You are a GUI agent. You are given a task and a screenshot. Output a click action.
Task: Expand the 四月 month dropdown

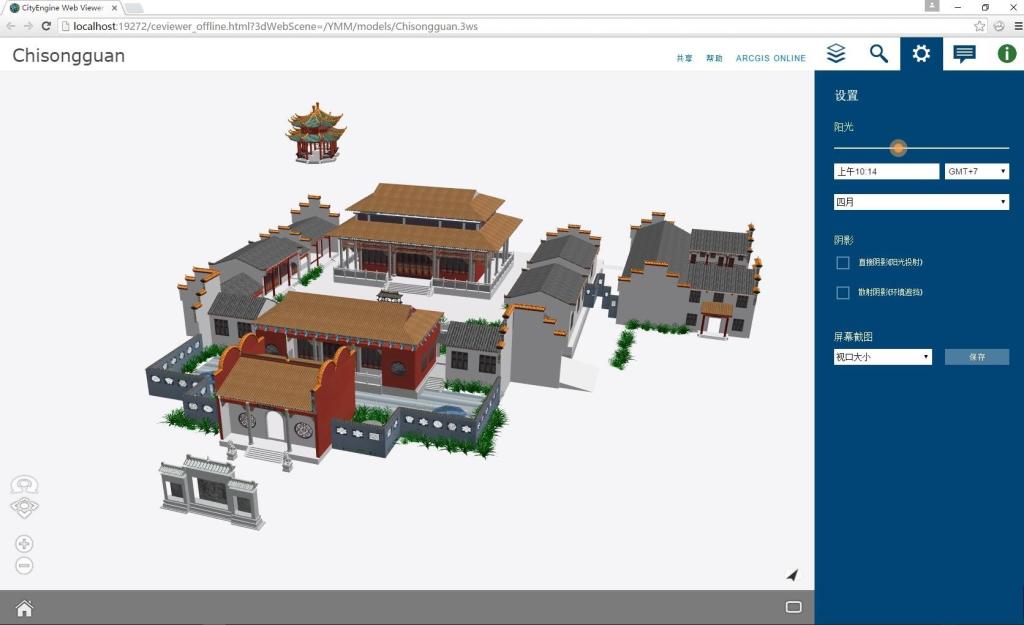[x=921, y=202]
